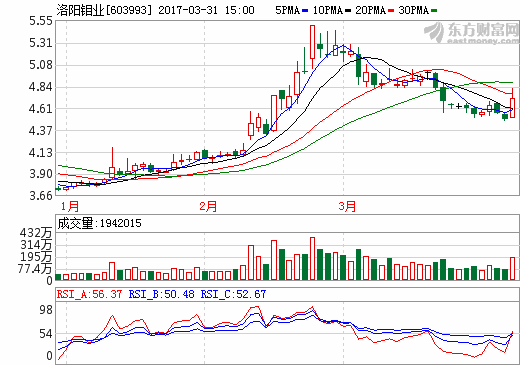This screenshot has height=365, width=520.
Task: Click the 10PMA legend label
Action: click(x=328, y=10)
